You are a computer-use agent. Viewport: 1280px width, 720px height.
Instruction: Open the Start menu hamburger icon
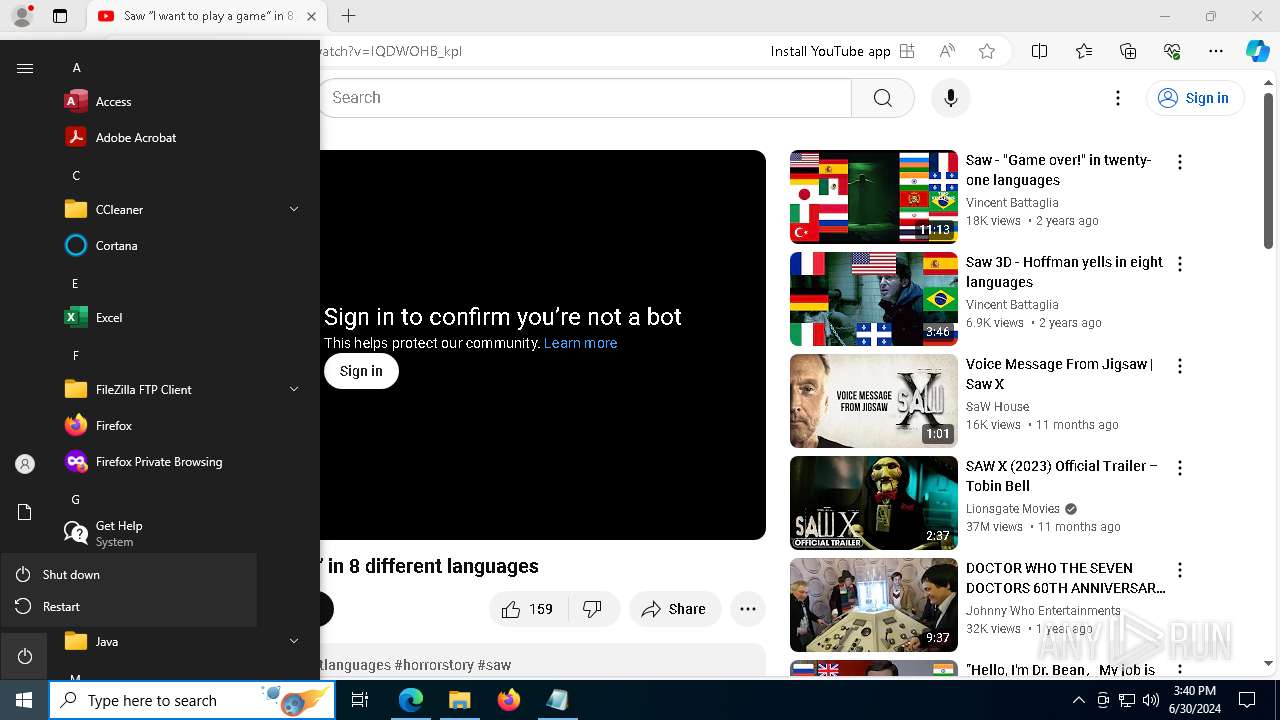coord(25,68)
